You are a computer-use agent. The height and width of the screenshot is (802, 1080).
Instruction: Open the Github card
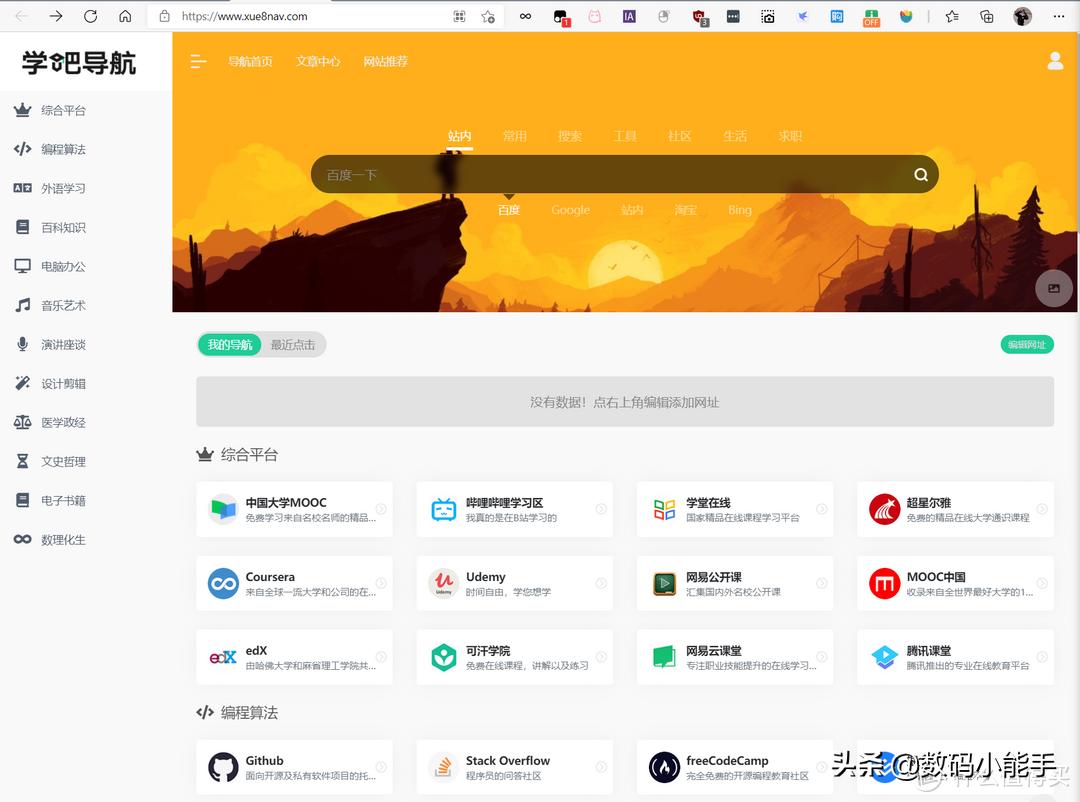pos(294,768)
